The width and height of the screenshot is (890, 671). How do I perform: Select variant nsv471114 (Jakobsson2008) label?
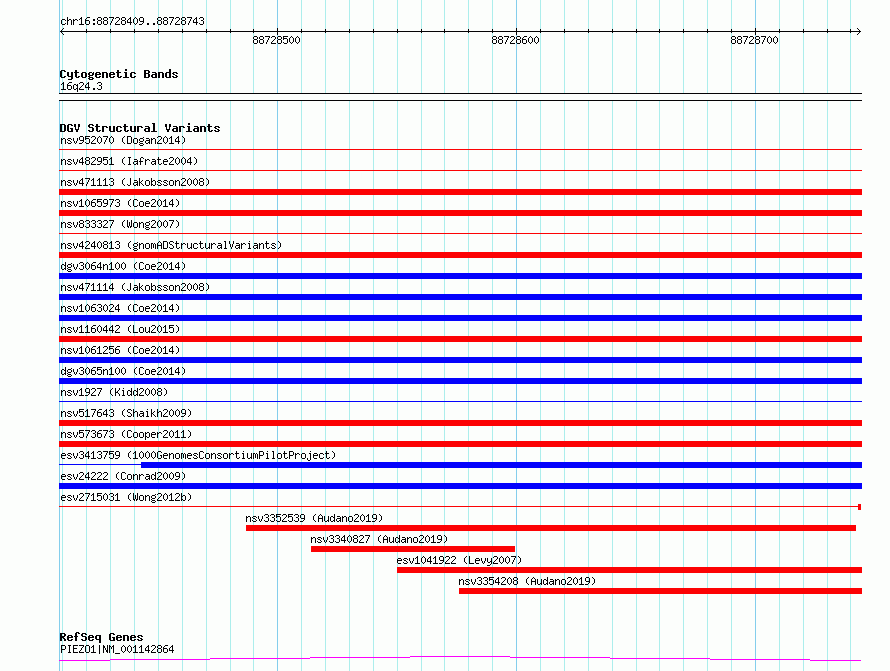[135, 287]
